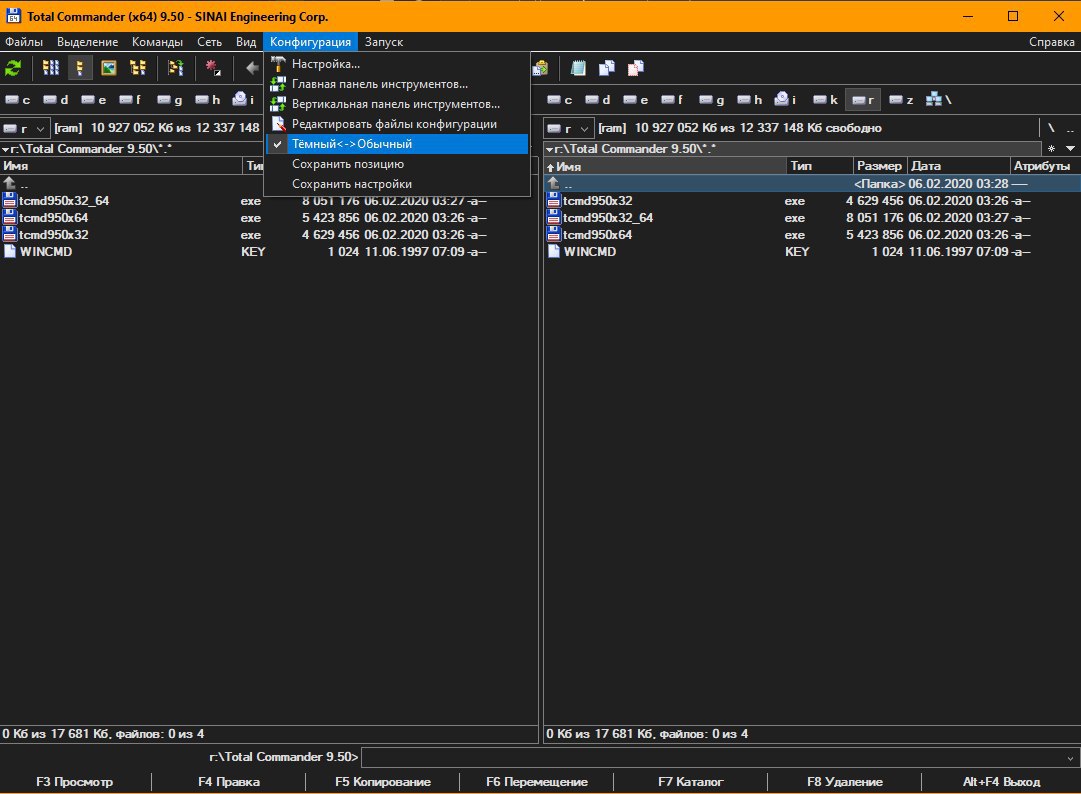
Task: Show the folder tree view icon
Action: tap(138, 68)
